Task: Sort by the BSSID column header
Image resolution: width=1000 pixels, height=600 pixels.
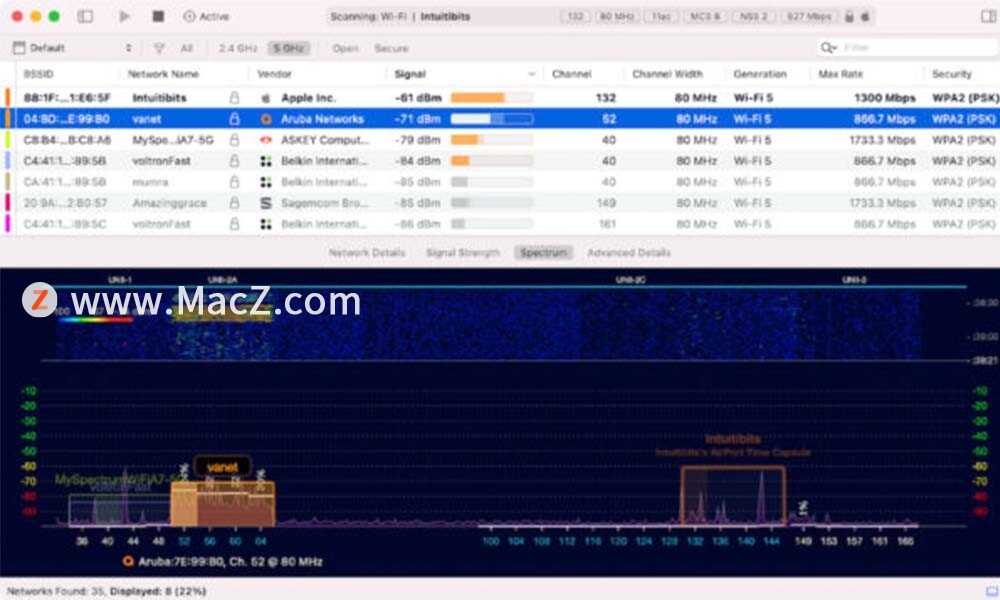Action: click(x=38, y=74)
